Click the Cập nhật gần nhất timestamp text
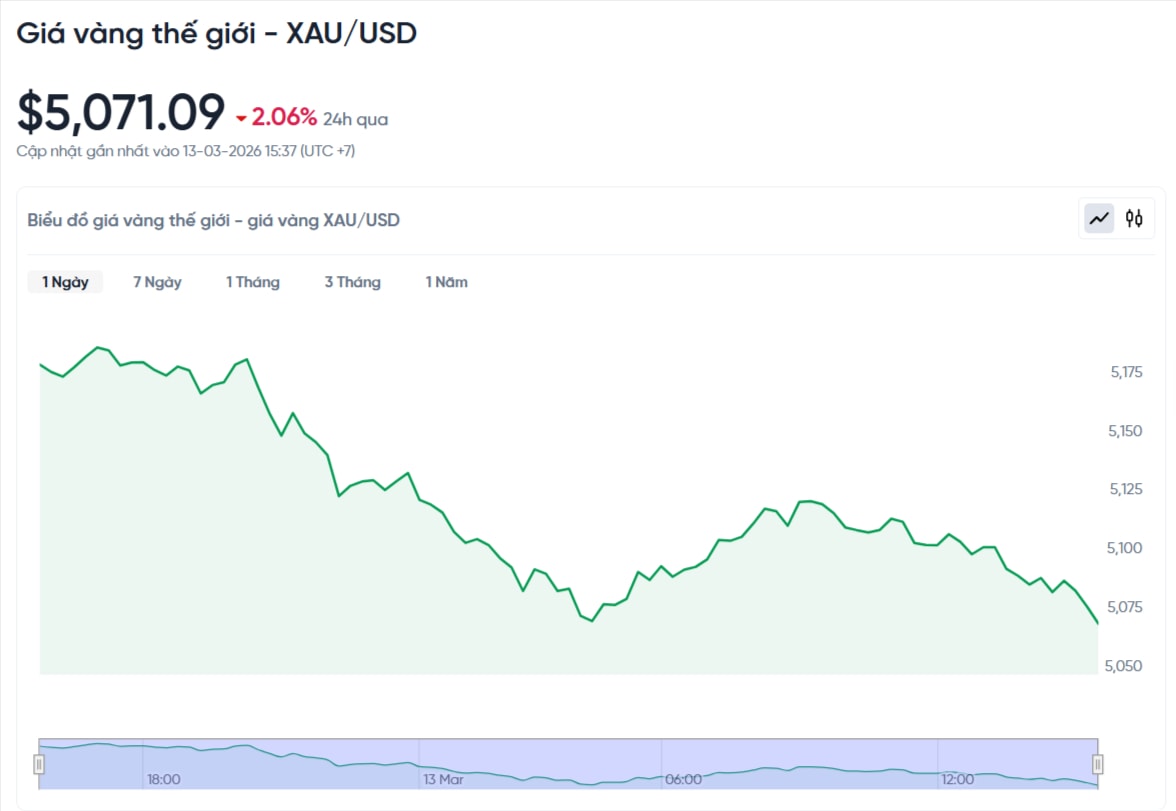Screen dimensions: 1176x811 [x=186, y=150]
